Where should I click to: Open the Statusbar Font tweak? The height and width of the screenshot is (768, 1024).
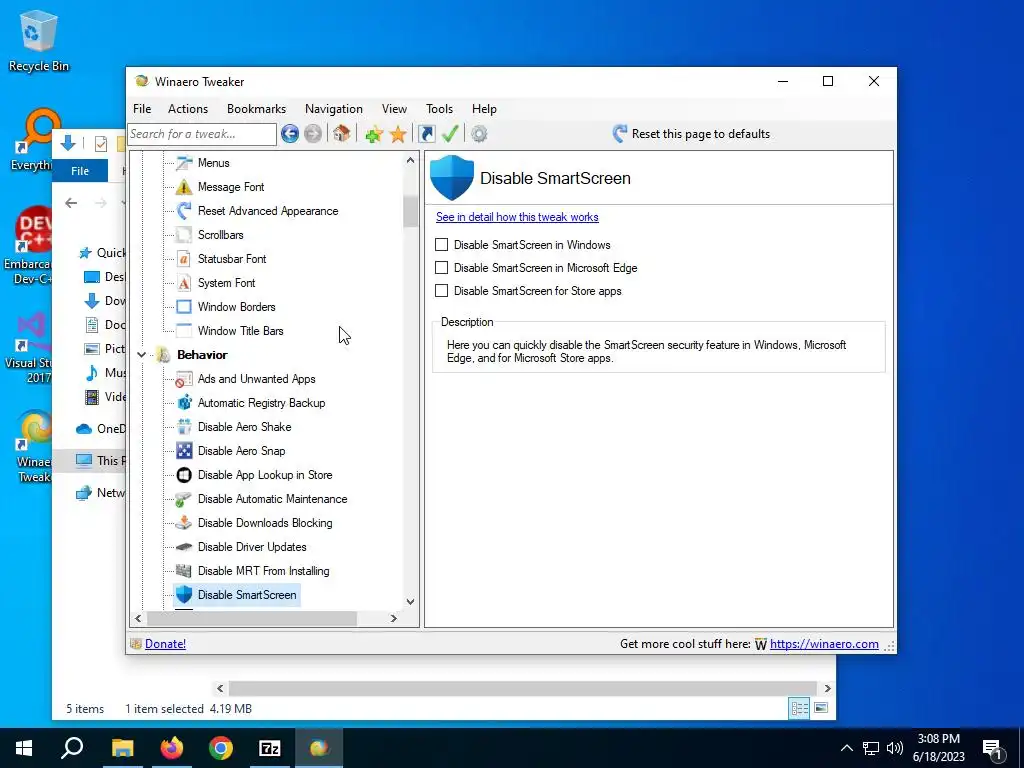(x=232, y=259)
